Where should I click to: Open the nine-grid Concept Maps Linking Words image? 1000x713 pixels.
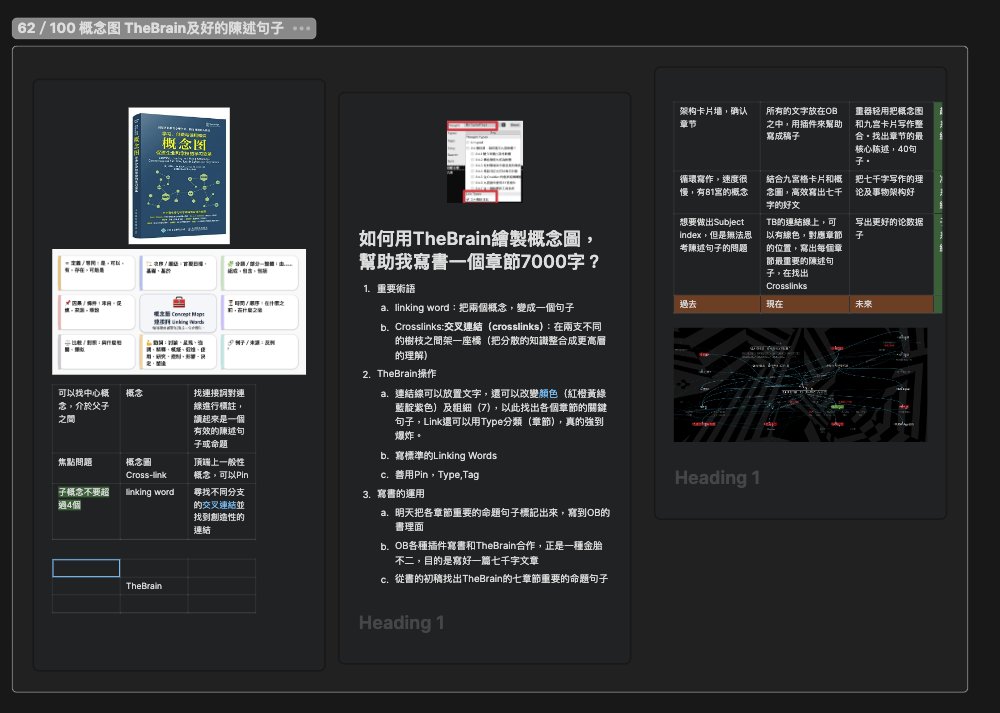coord(179,312)
